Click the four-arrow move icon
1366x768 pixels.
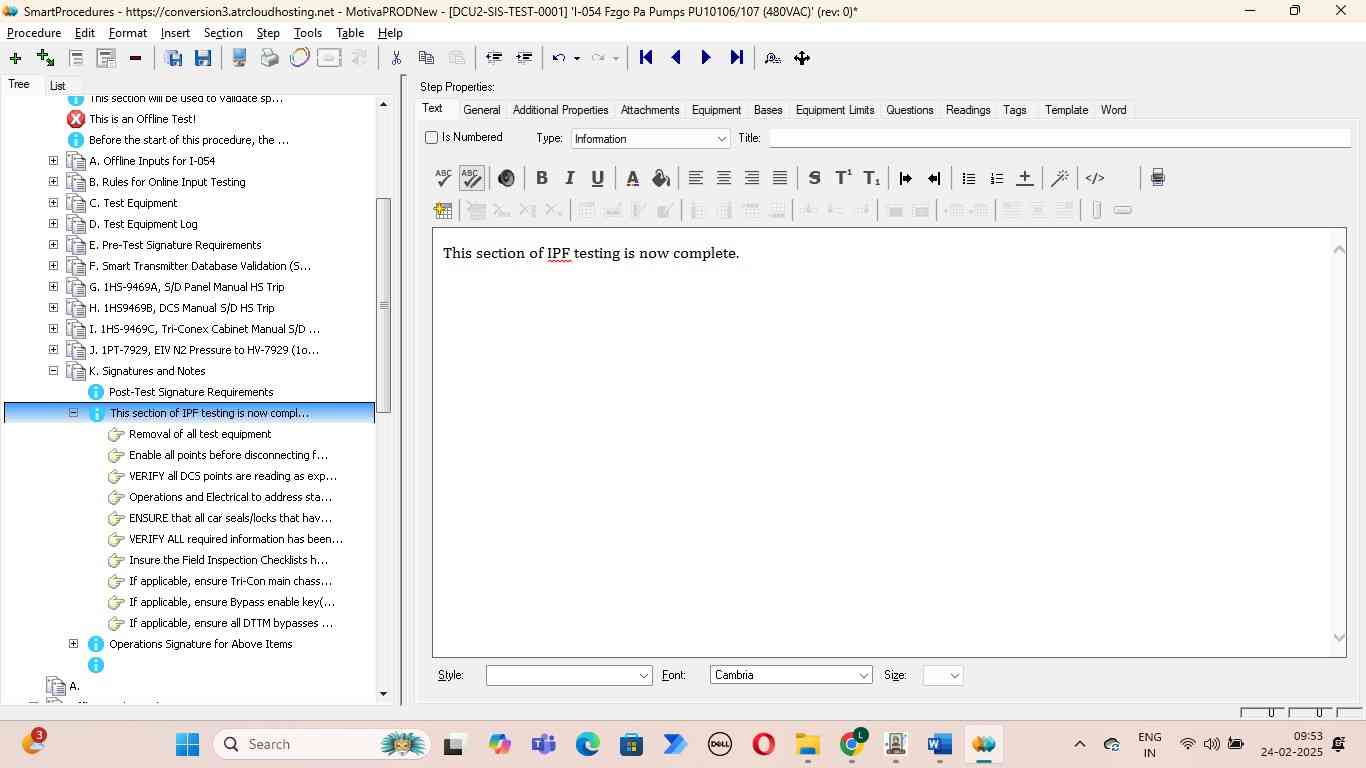(802, 58)
